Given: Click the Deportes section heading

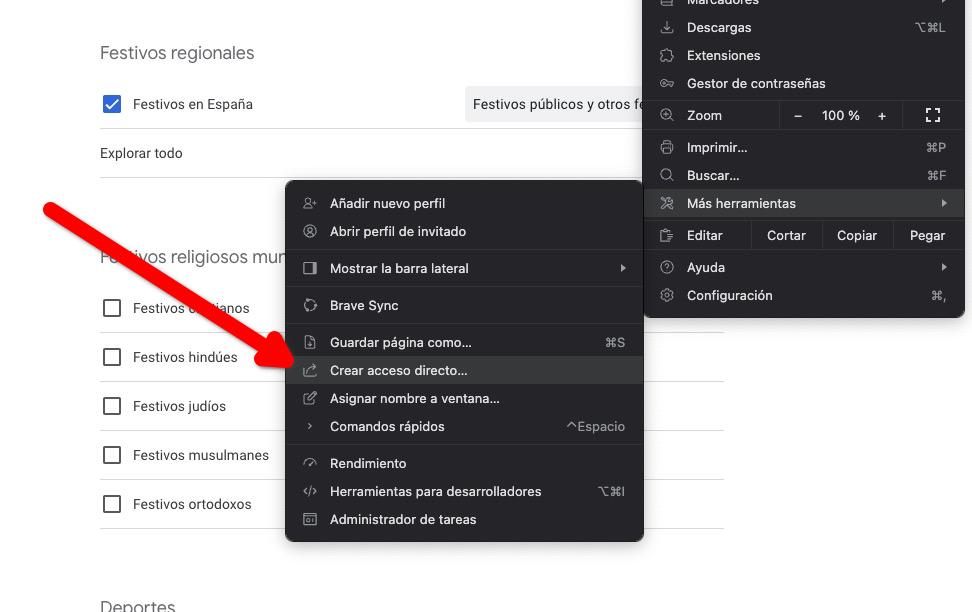Looking at the screenshot, I should (138, 606).
